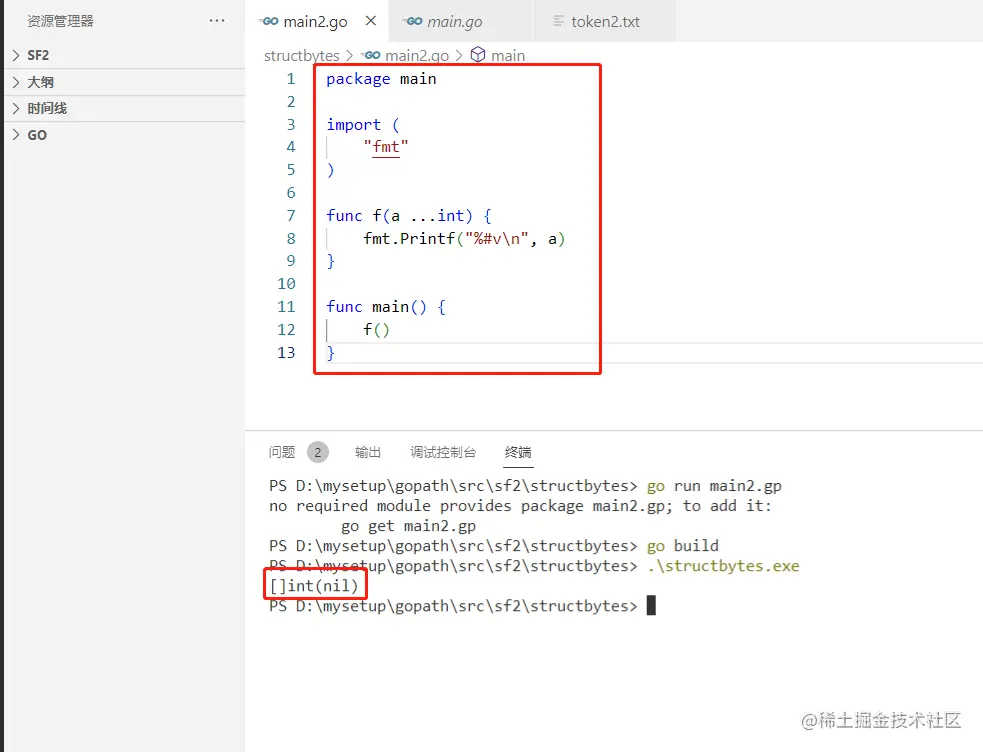Click the Go icon in the breadcrumb

coord(372,55)
